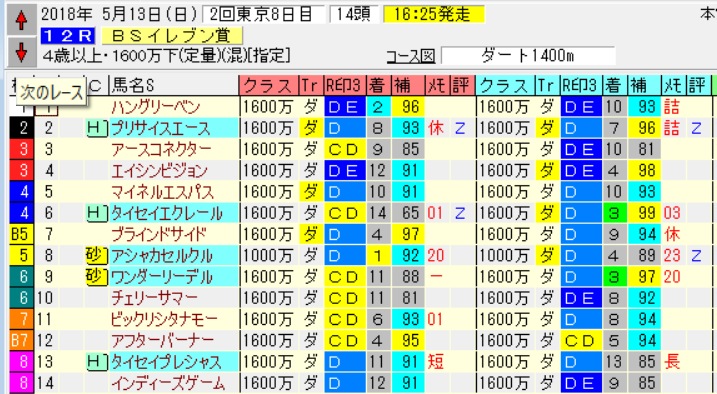The image size is (717, 394).
Task: Click H mark beside タイセイエクレール
Action: (97, 213)
